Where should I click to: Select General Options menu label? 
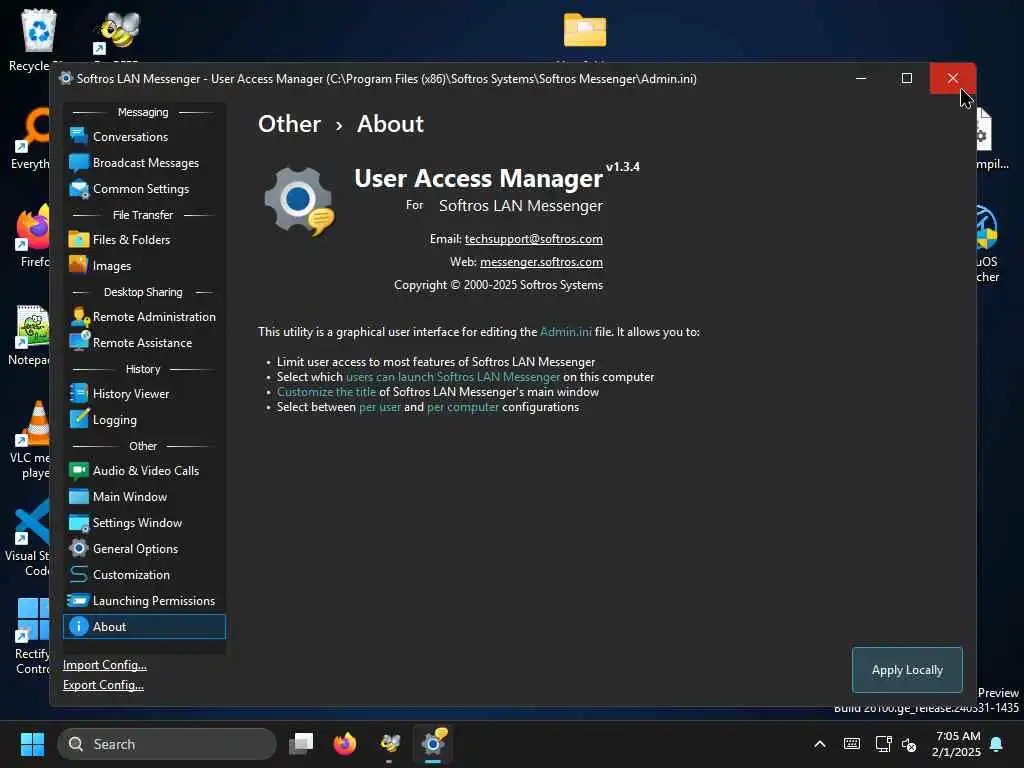pyautogui.click(x=135, y=549)
